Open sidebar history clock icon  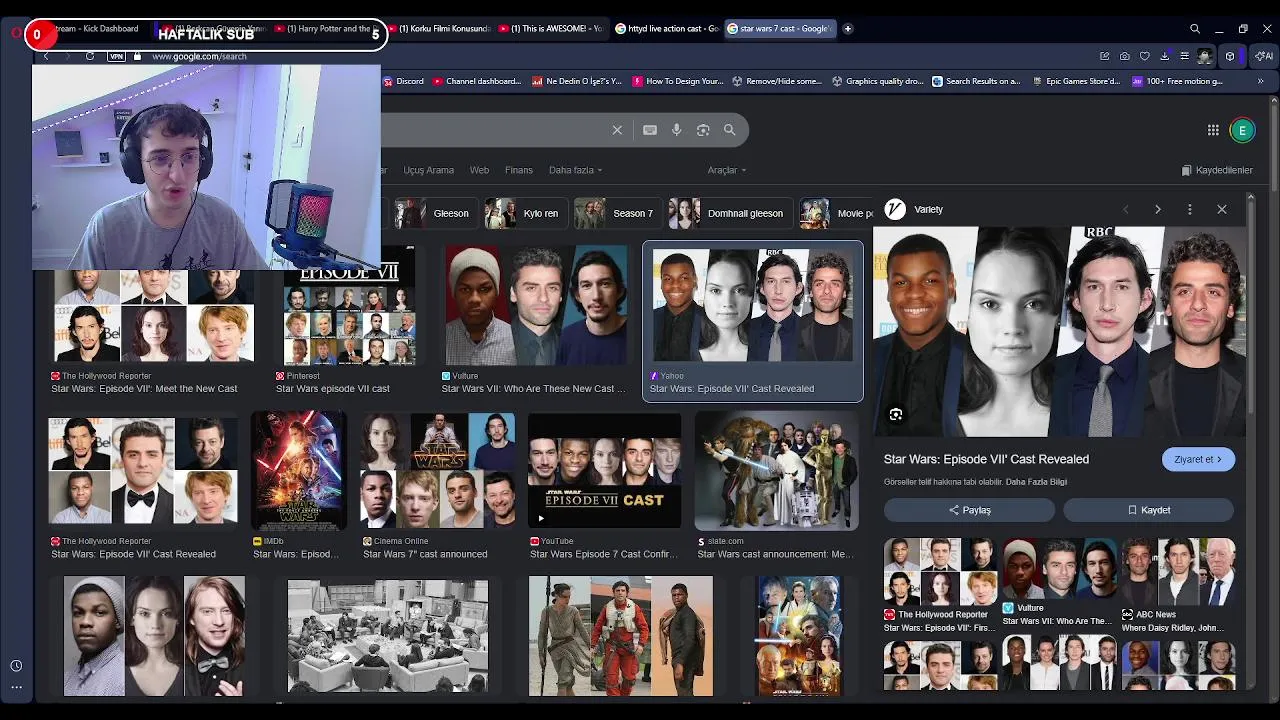coord(16,666)
